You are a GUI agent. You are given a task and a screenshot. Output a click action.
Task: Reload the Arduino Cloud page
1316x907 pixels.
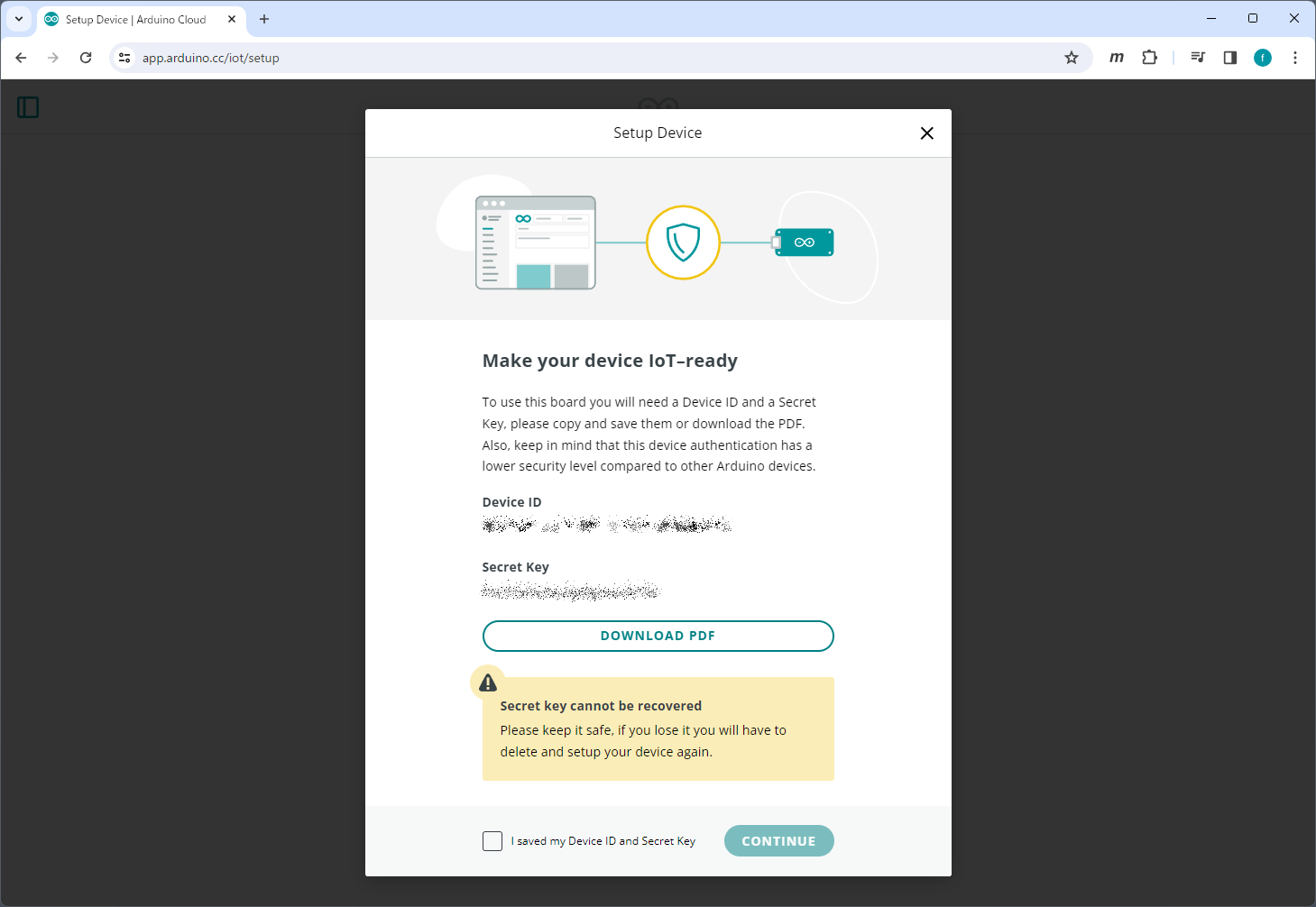tap(86, 58)
